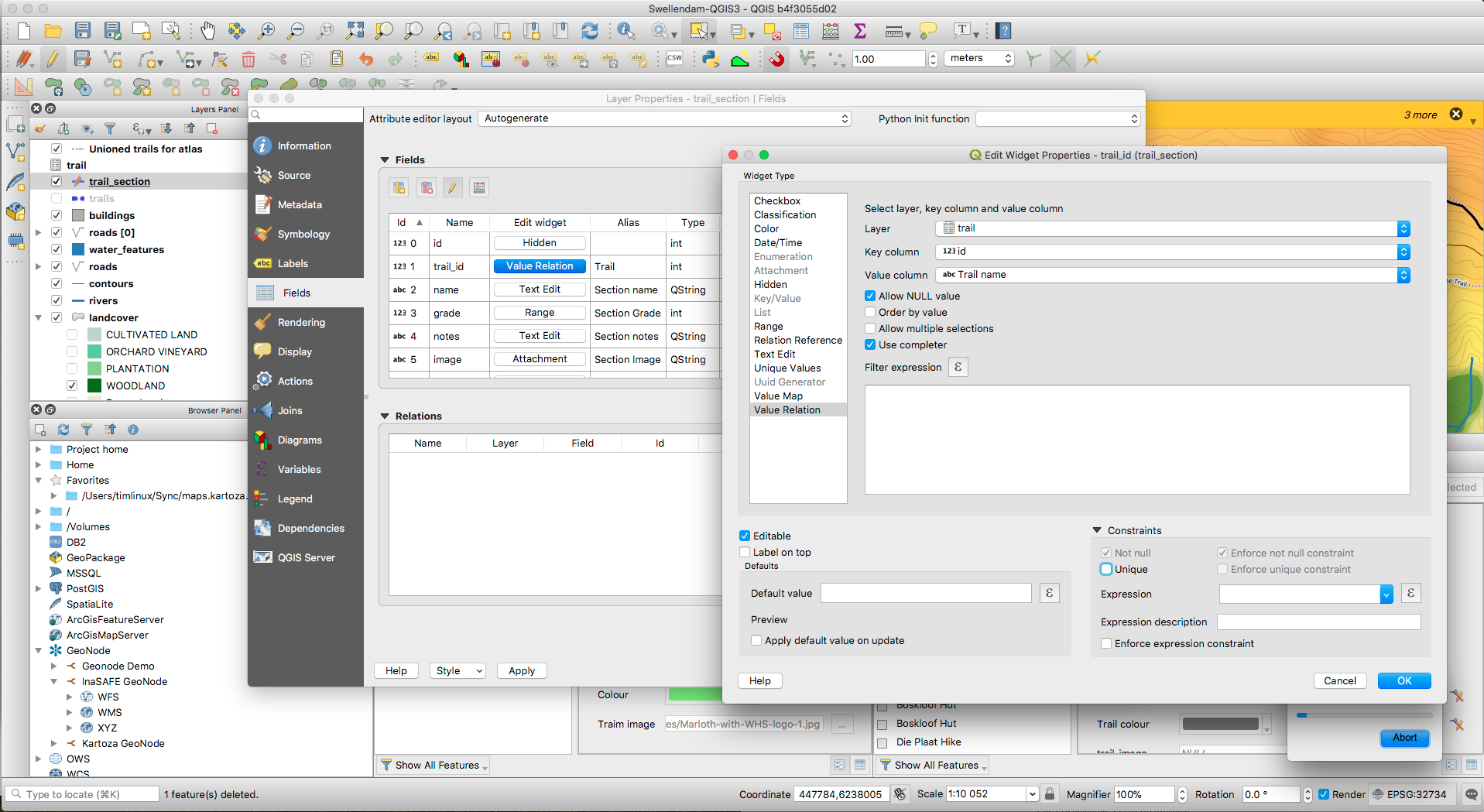Check Allow multiple selections
Viewport: 1484px width, 812px height.
[x=870, y=328]
